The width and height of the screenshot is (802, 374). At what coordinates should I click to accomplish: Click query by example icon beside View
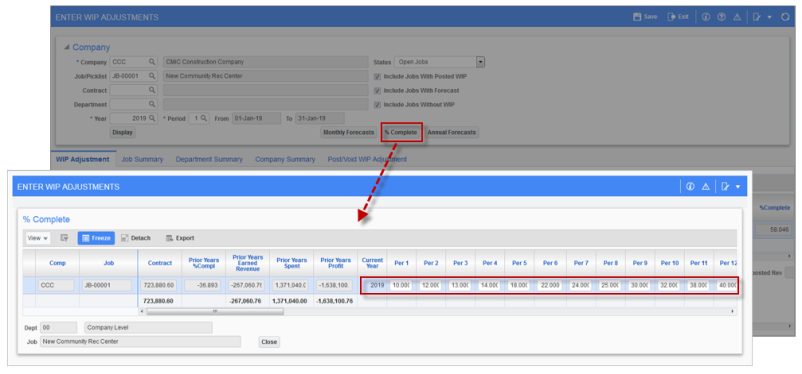[64, 238]
